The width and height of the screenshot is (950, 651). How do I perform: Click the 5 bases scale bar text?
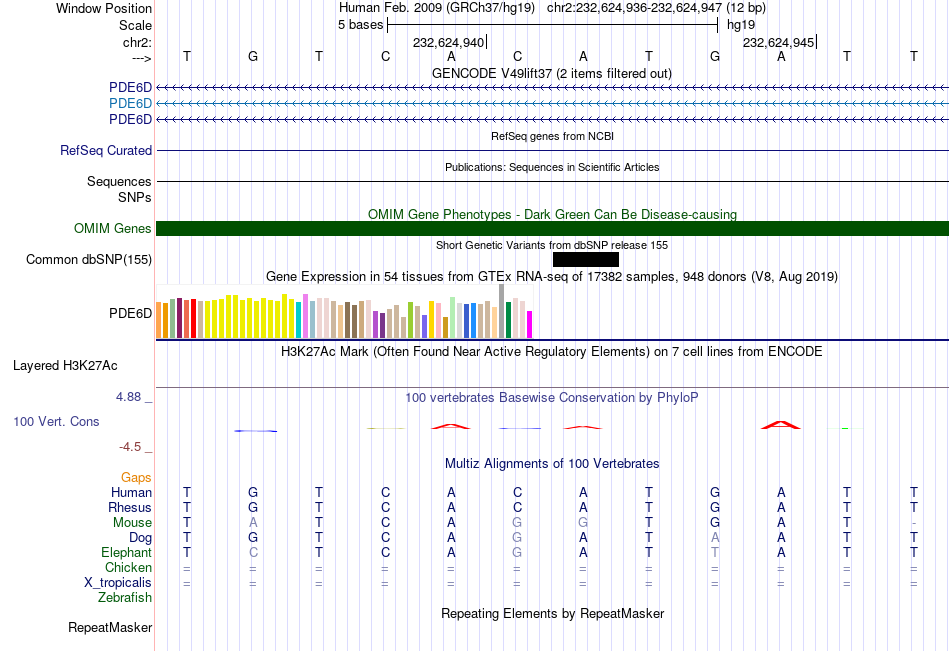[x=360, y=25]
